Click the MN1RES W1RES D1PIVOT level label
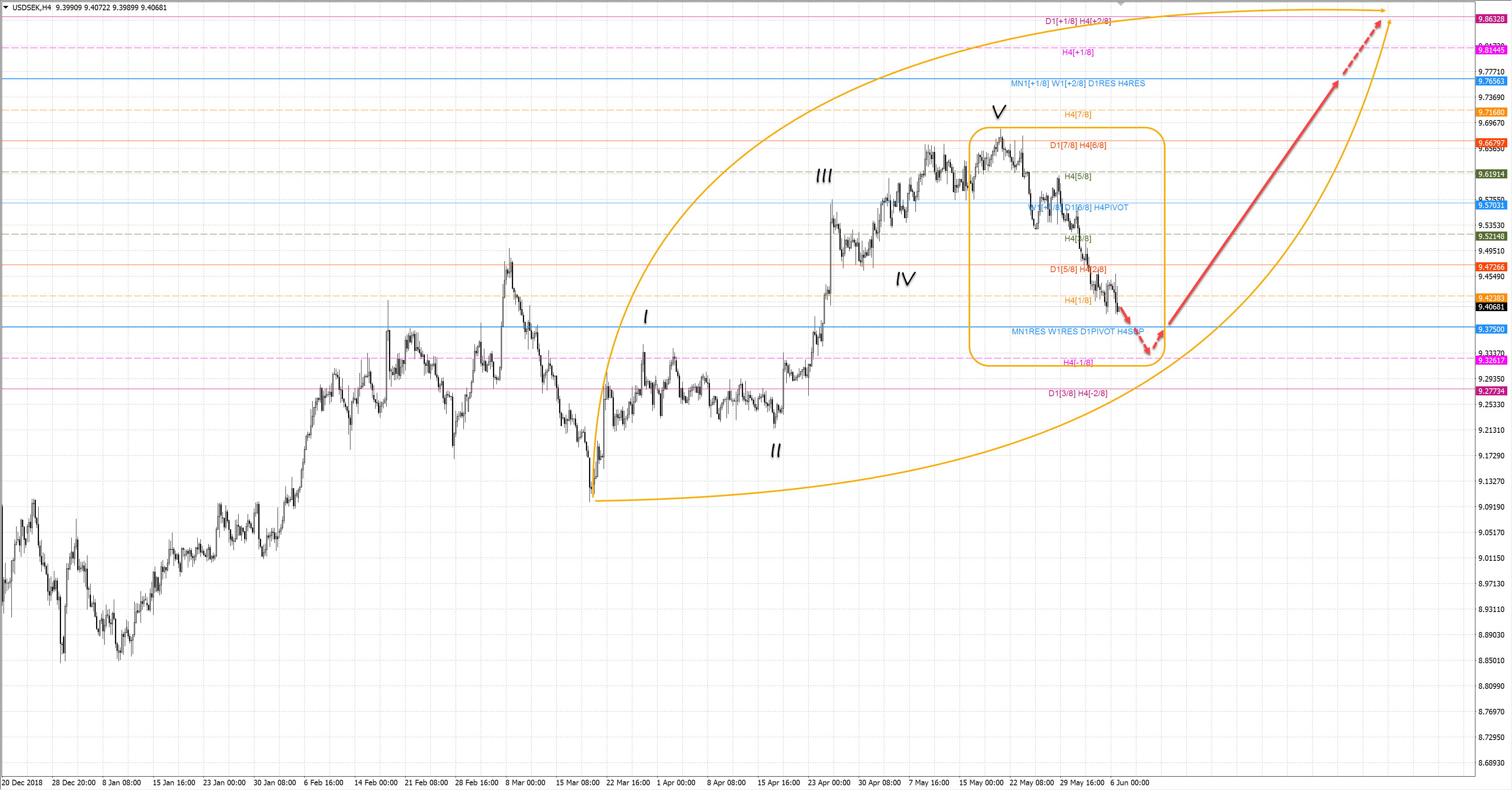 (1077, 332)
